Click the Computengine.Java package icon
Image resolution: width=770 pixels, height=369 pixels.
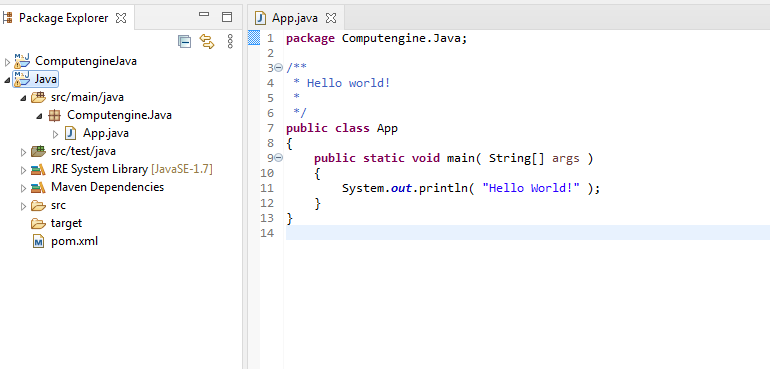click(55, 115)
